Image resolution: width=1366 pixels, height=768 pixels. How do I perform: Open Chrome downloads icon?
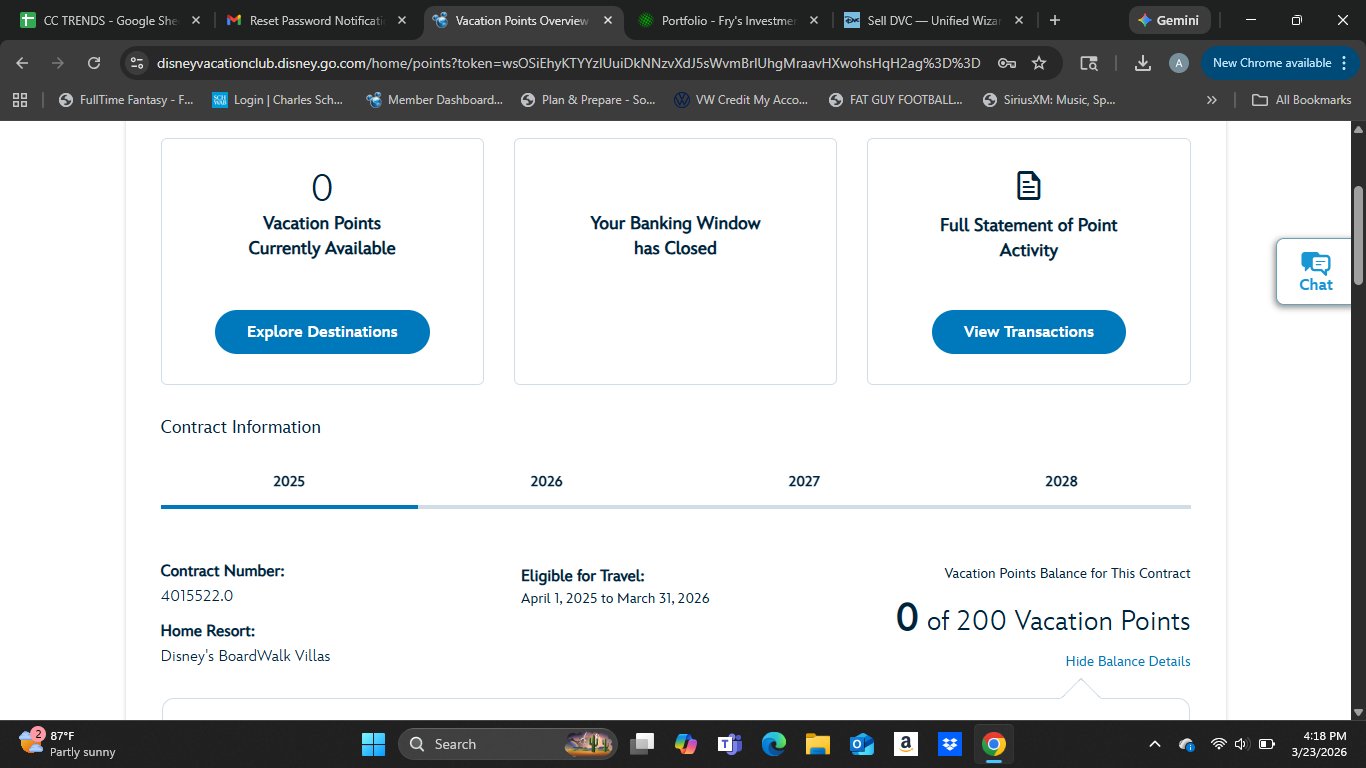(1143, 63)
